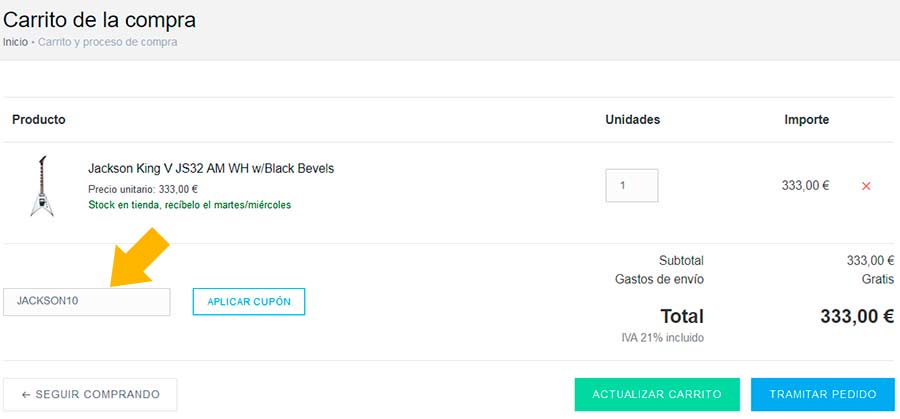Click the Jackson King V guitar thumbnail

coord(42,186)
